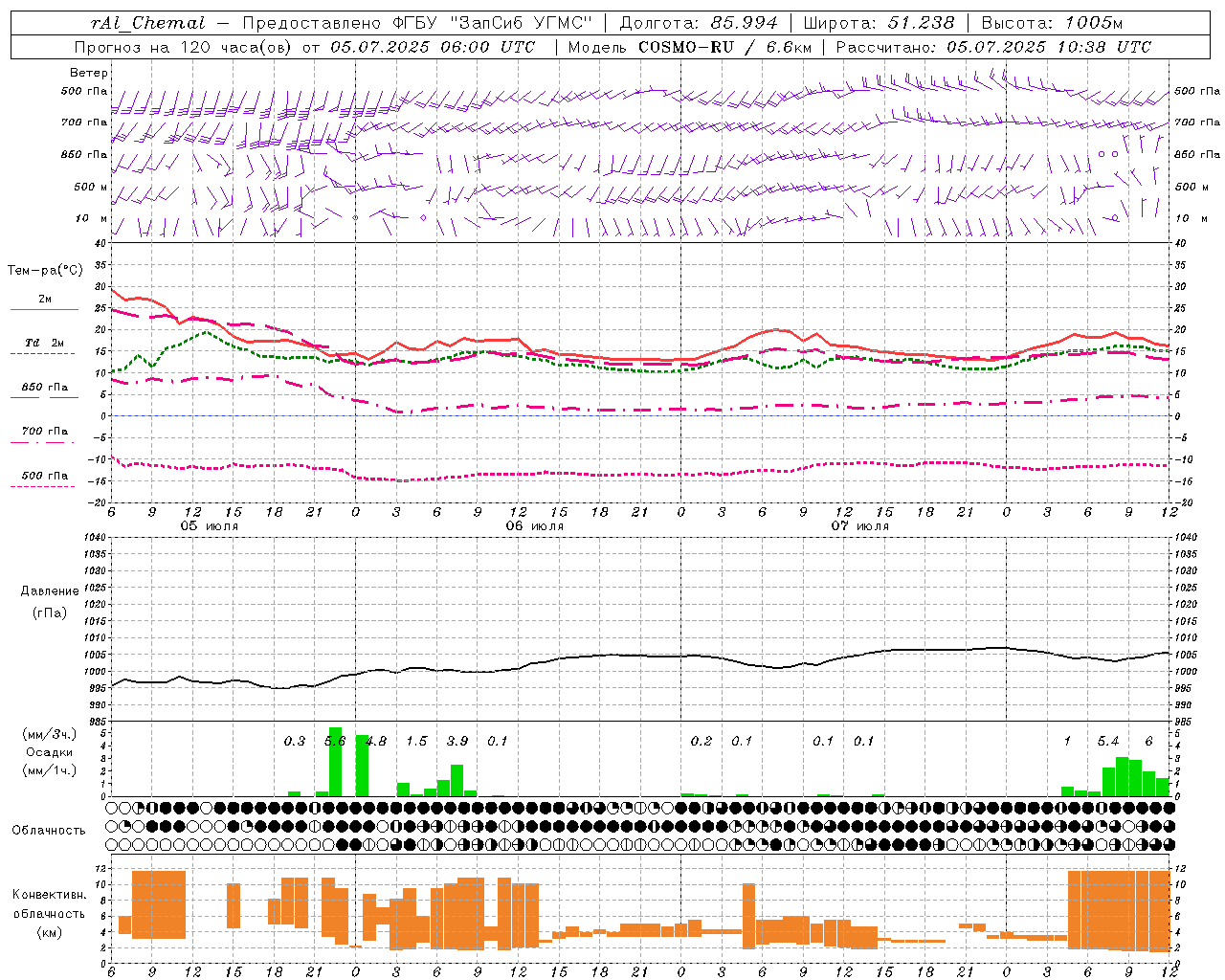
Task: Click the precipitation value '4.8'
Action: point(376,741)
